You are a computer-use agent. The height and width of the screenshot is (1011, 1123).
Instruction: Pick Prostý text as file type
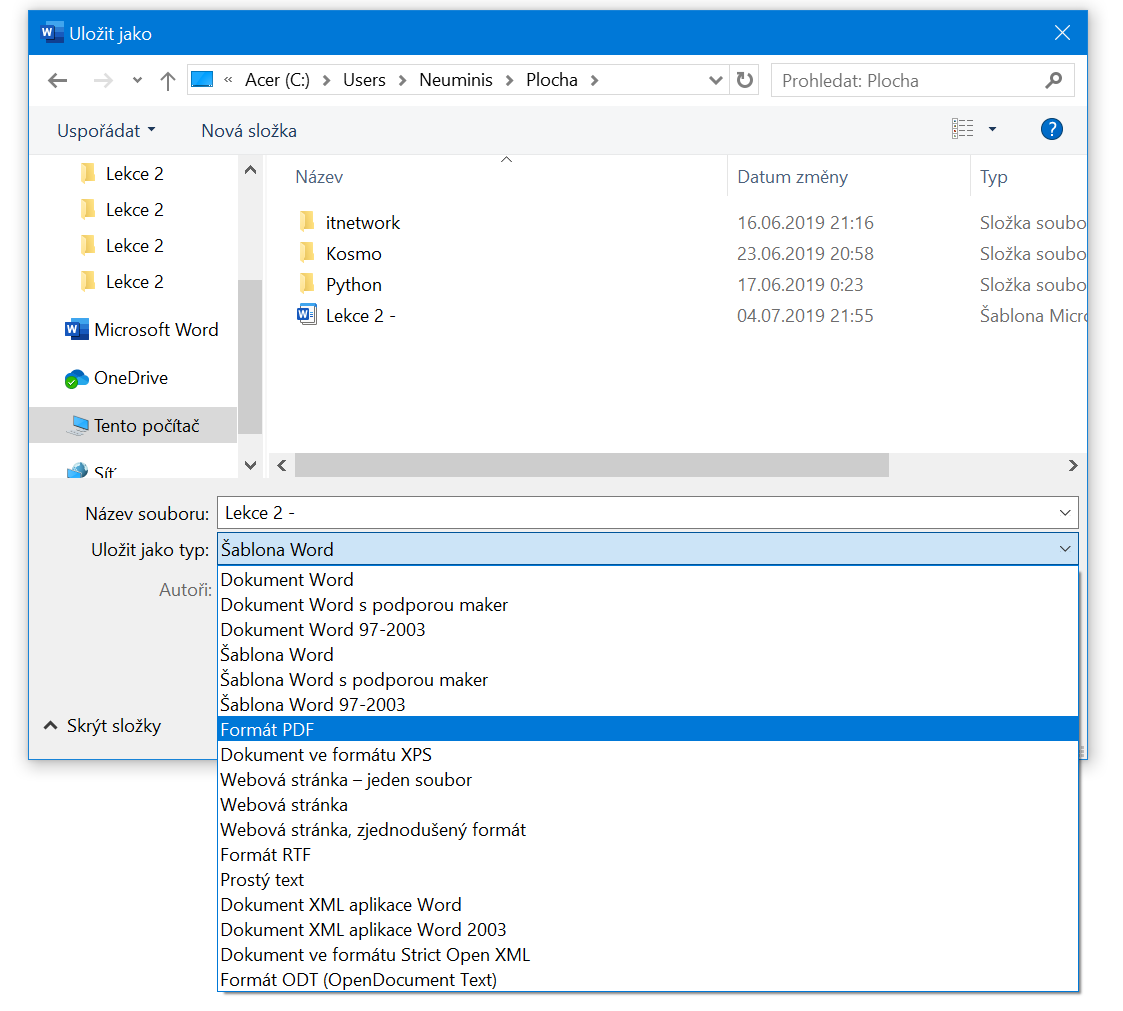pos(262,880)
